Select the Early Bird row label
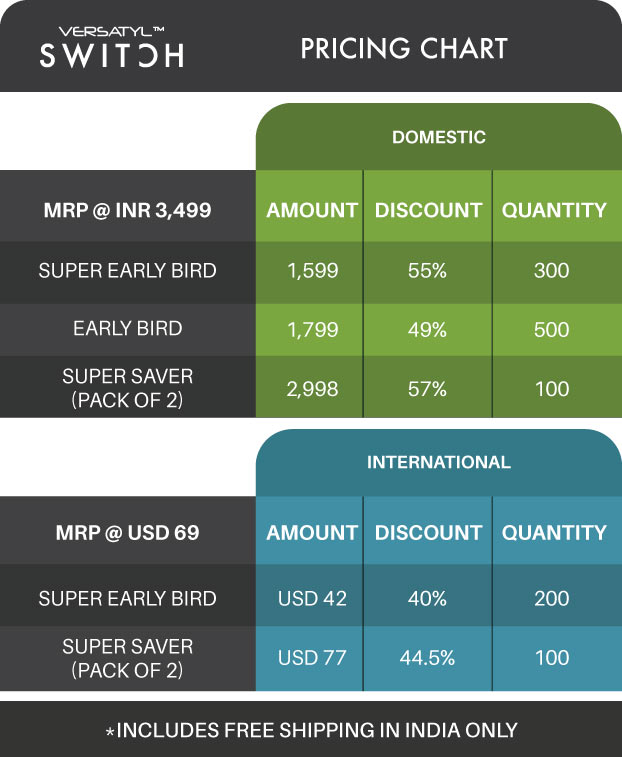 127,329
